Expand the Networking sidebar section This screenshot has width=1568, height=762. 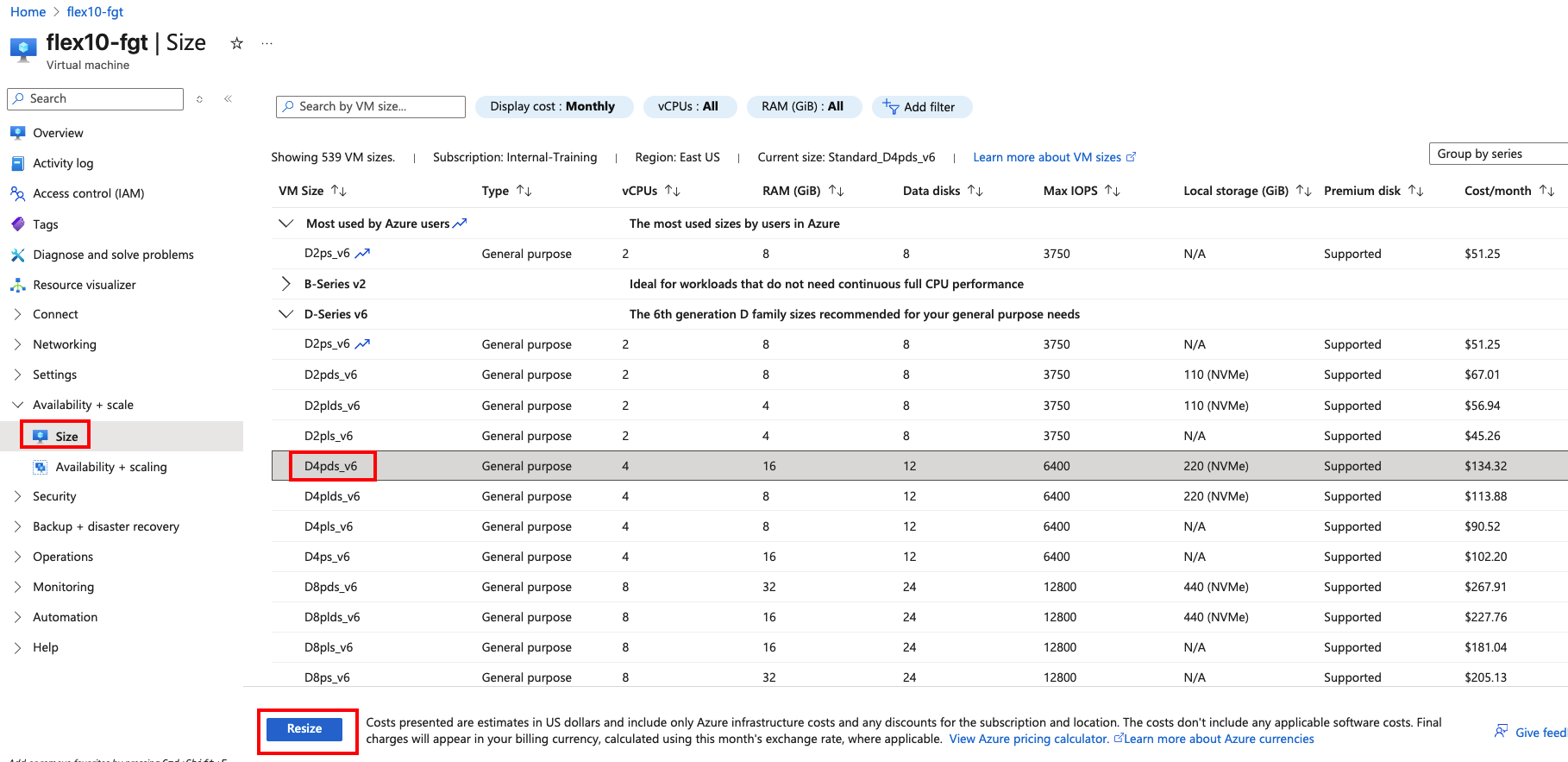click(18, 344)
